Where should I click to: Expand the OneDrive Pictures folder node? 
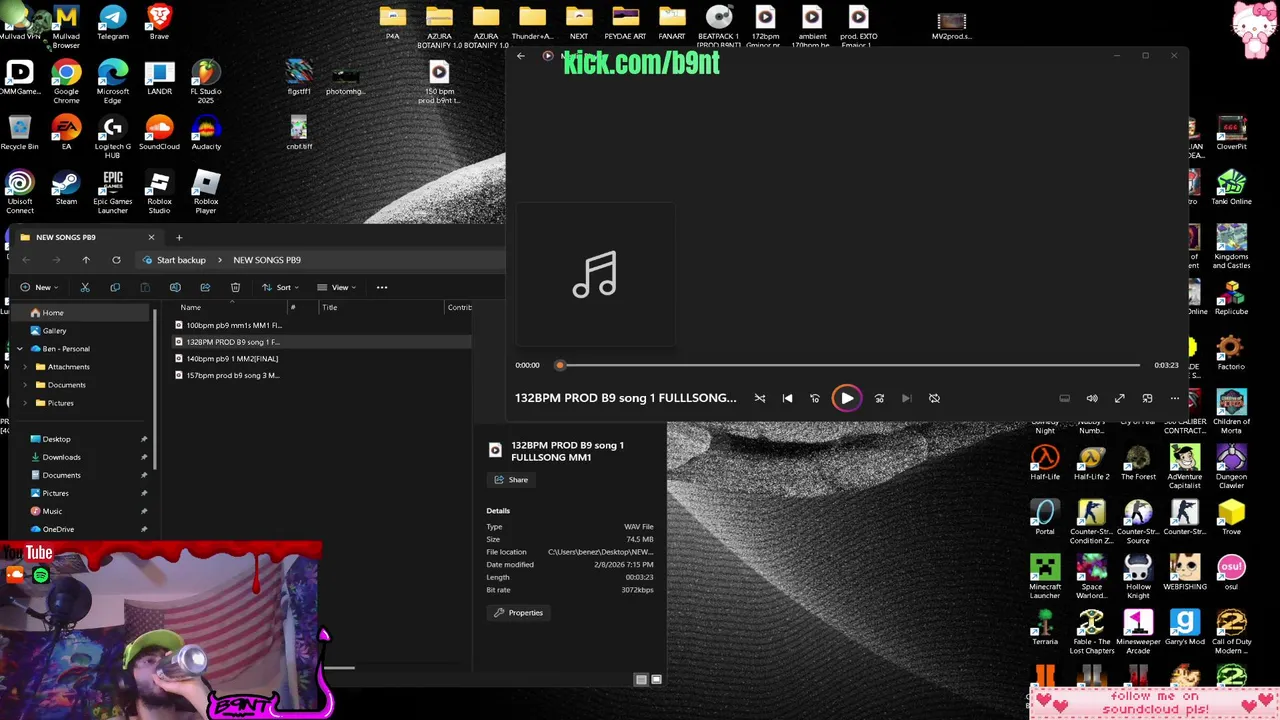[x=26, y=403]
